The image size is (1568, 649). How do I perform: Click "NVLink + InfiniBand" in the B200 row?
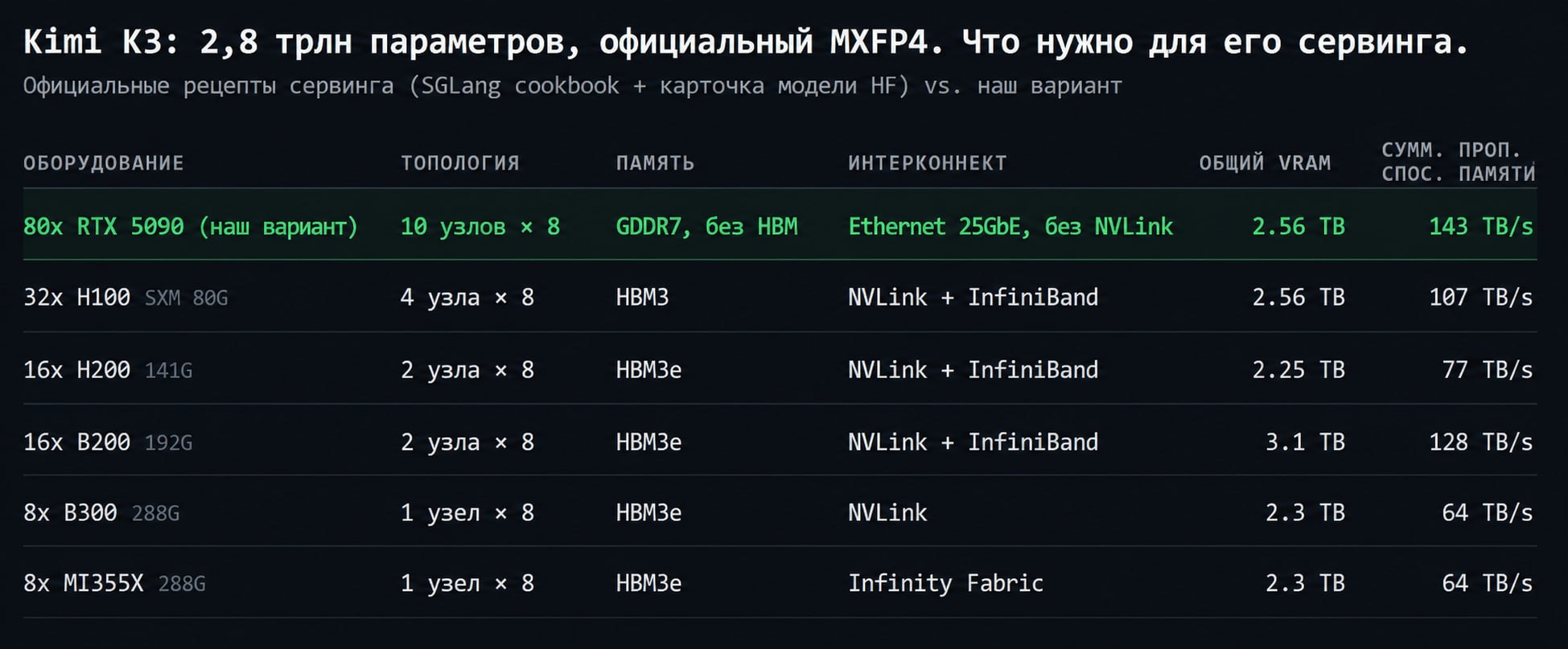[973, 442]
